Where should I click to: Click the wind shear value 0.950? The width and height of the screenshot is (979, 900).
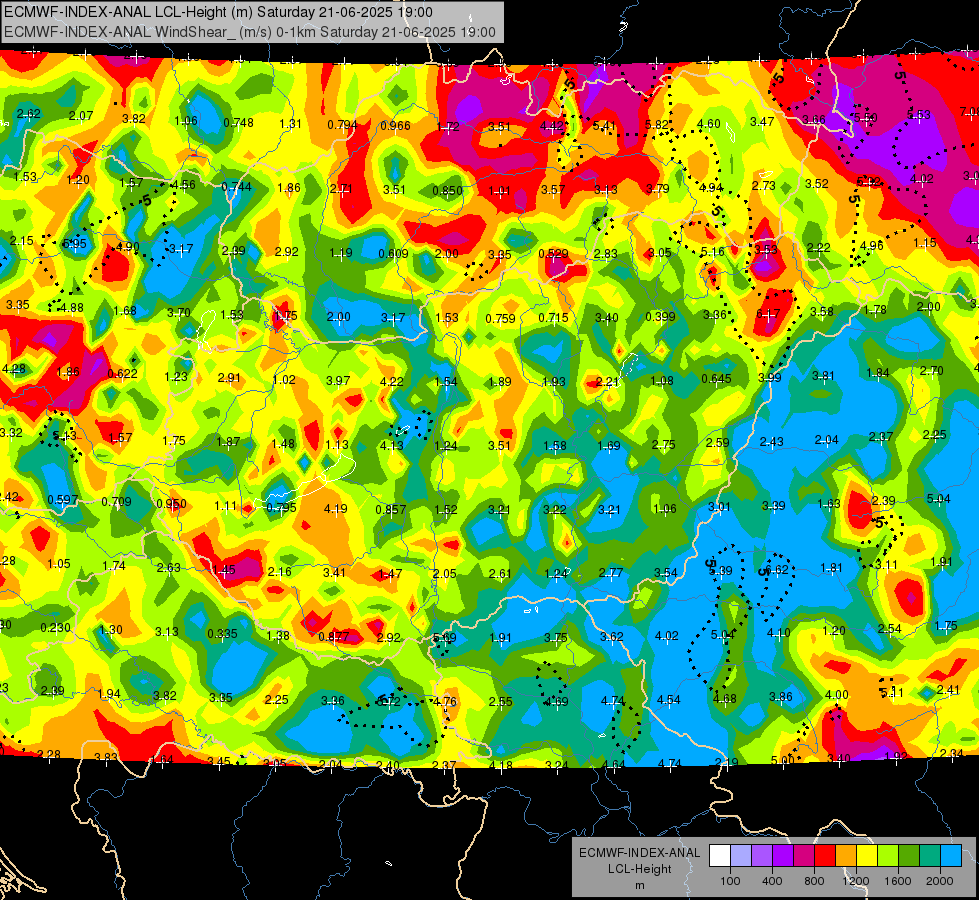click(x=171, y=504)
